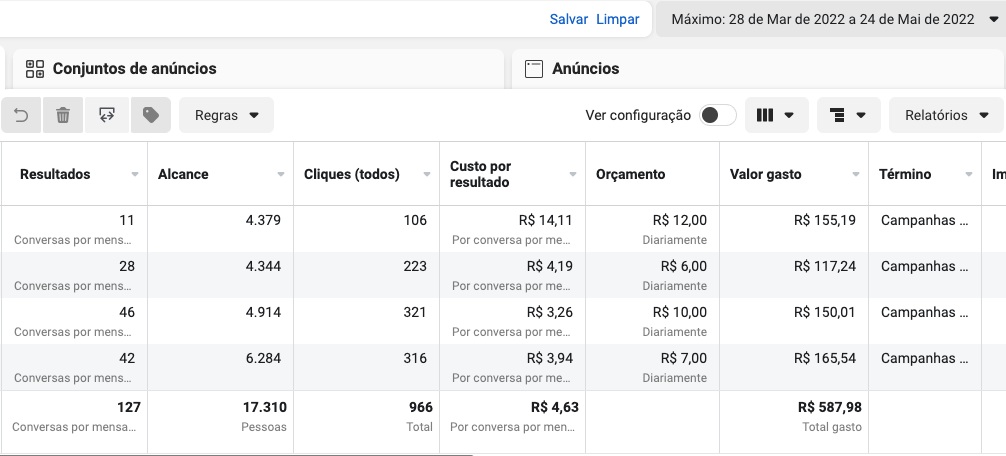This screenshot has width=1006, height=456.
Task: Toggle the Ver configuração switch
Action: tap(717, 115)
